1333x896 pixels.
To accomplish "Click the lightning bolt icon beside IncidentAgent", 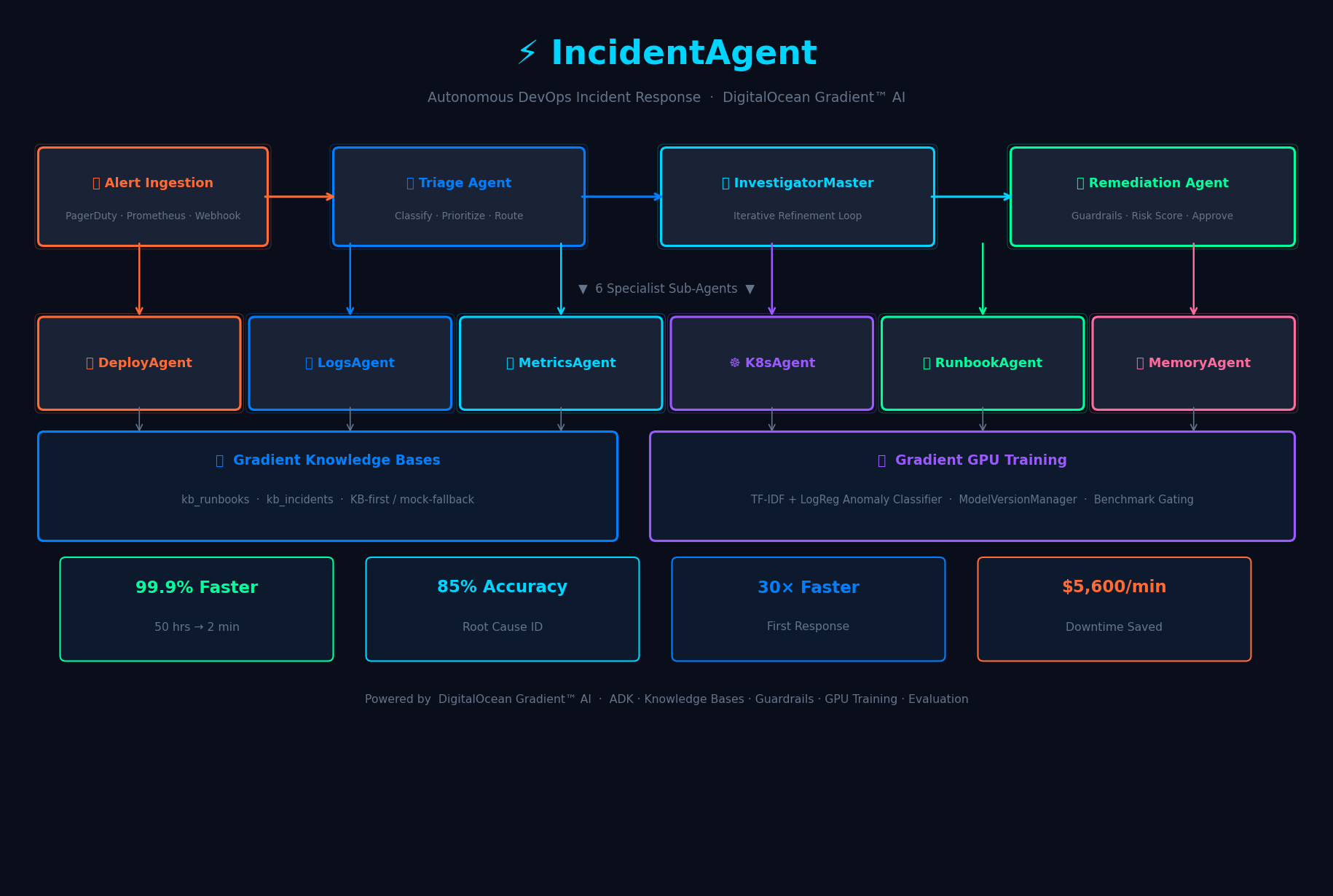I will click(x=527, y=53).
